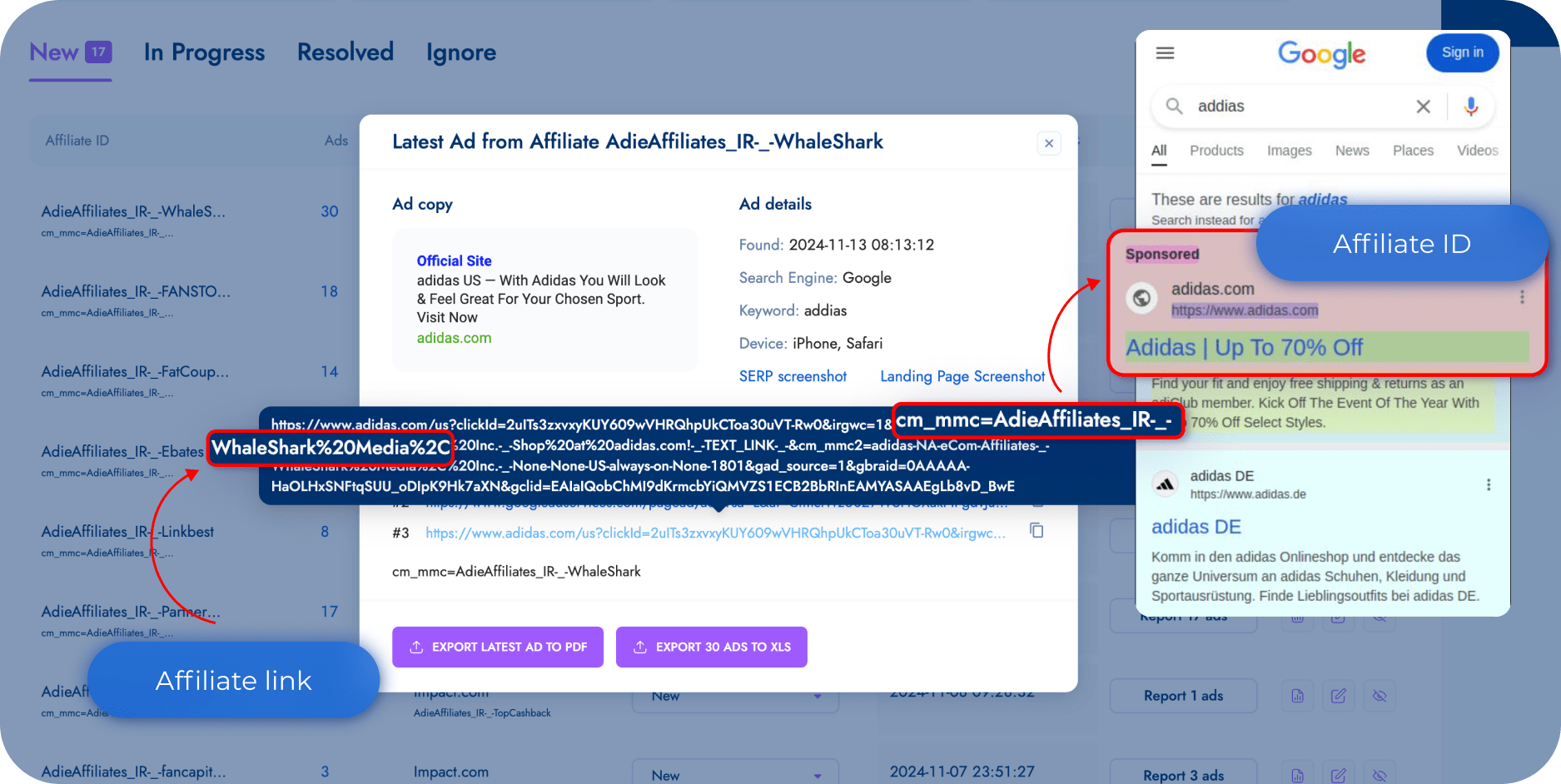
Task: Click the ads count 30 in WhaleShark row
Action: point(330,211)
